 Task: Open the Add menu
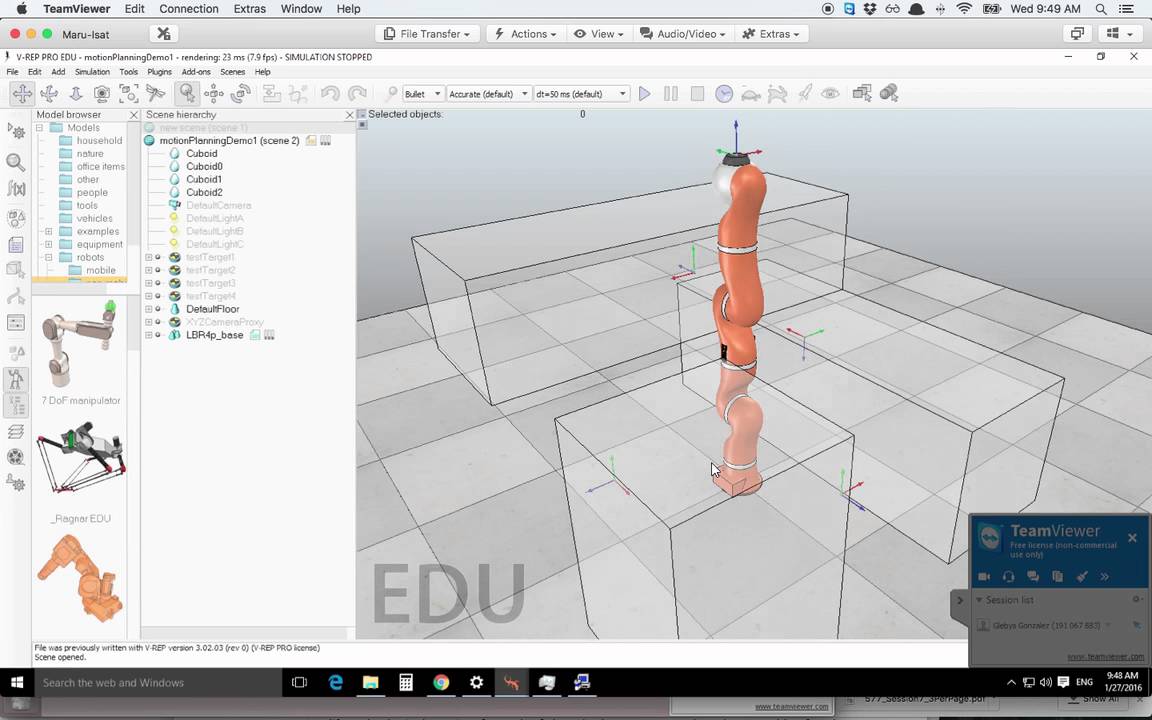coord(58,72)
